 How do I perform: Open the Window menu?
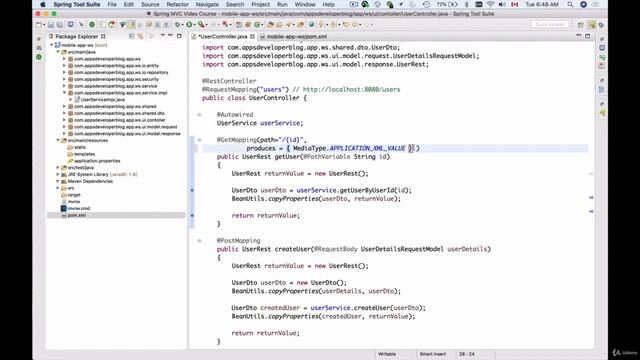pyautogui.click(x=305, y=4)
